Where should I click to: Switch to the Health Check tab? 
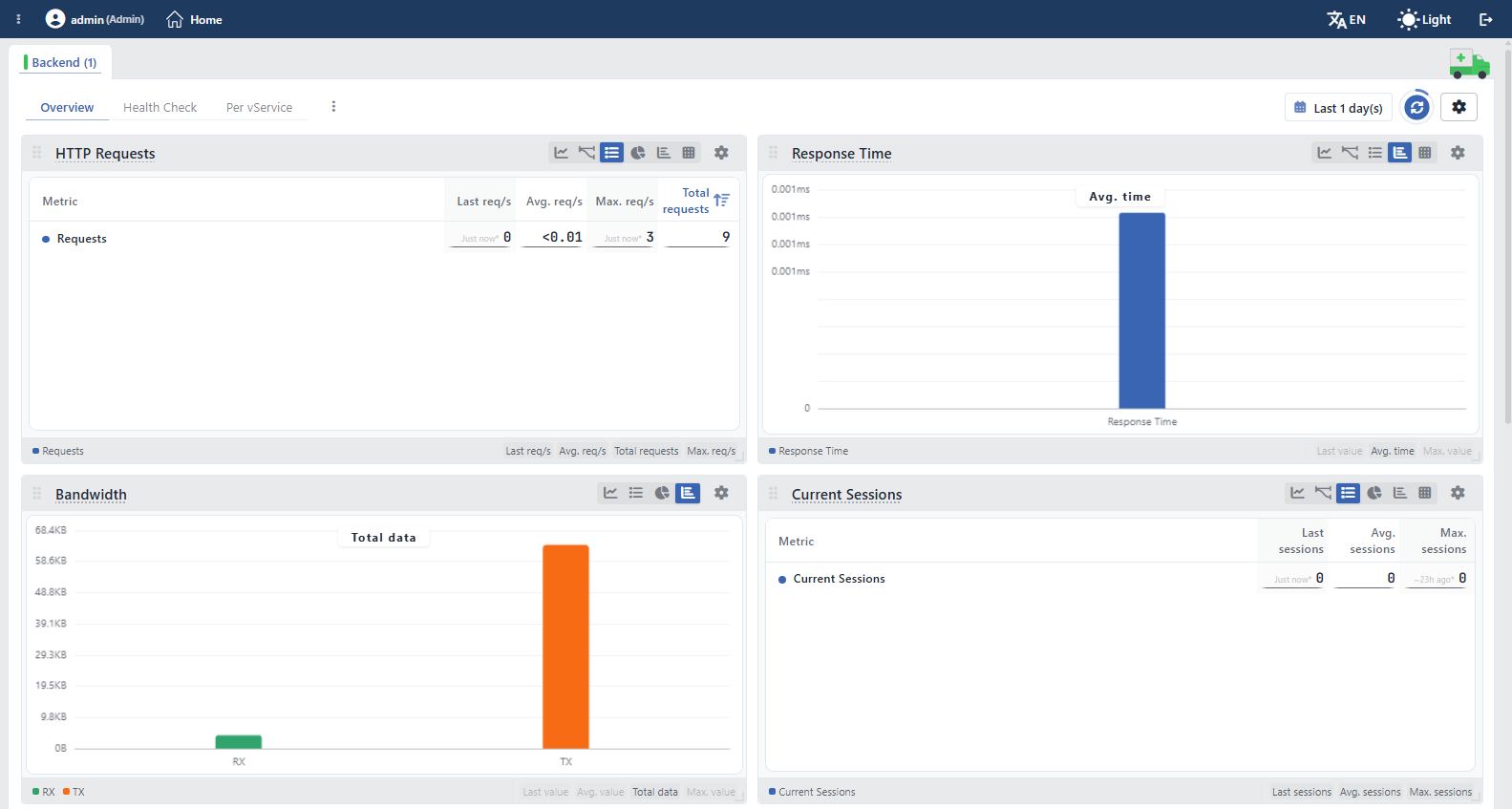coord(160,108)
